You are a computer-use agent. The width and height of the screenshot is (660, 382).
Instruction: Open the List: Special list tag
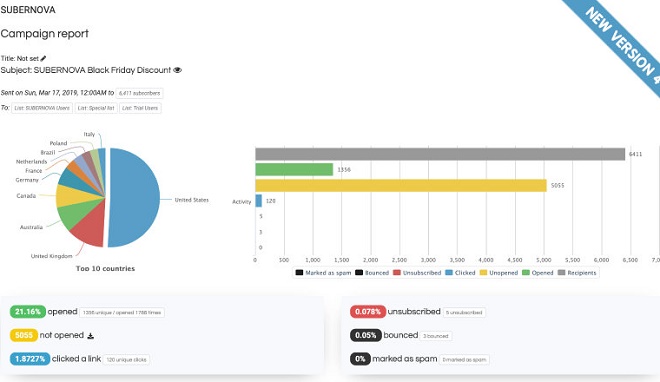tap(96, 108)
